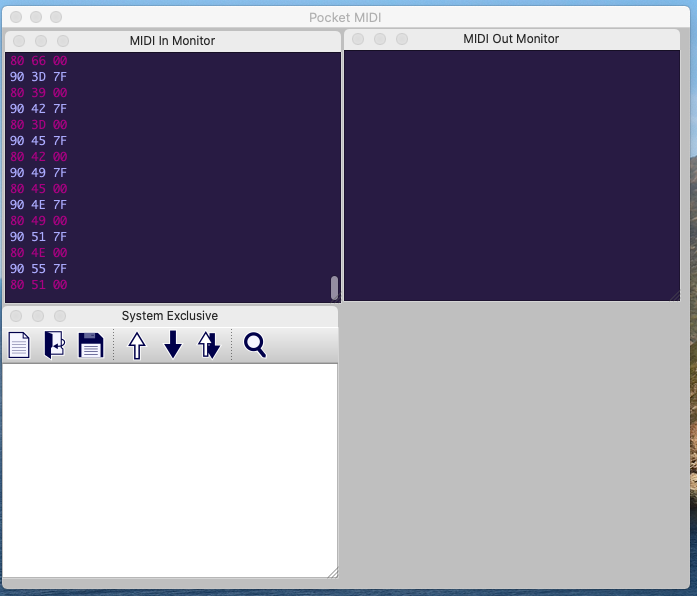This screenshot has width=697, height=596.
Task: Select the '90 45 7F' line
Action: point(39,141)
